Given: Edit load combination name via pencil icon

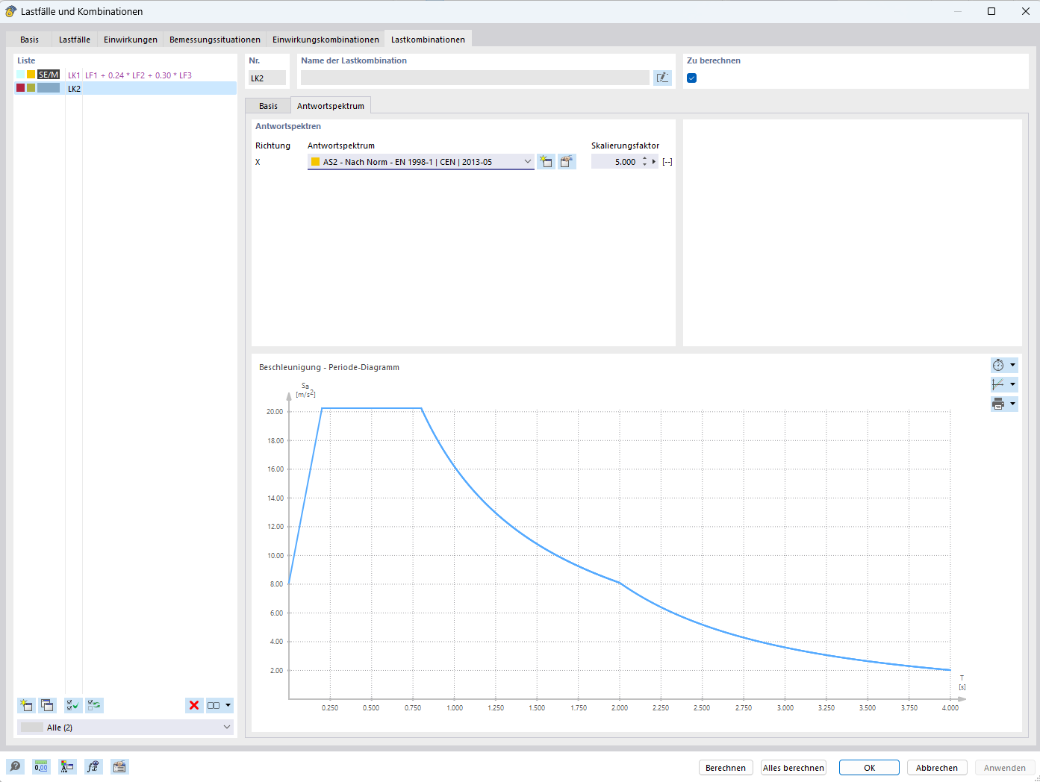Looking at the screenshot, I should click(662, 78).
